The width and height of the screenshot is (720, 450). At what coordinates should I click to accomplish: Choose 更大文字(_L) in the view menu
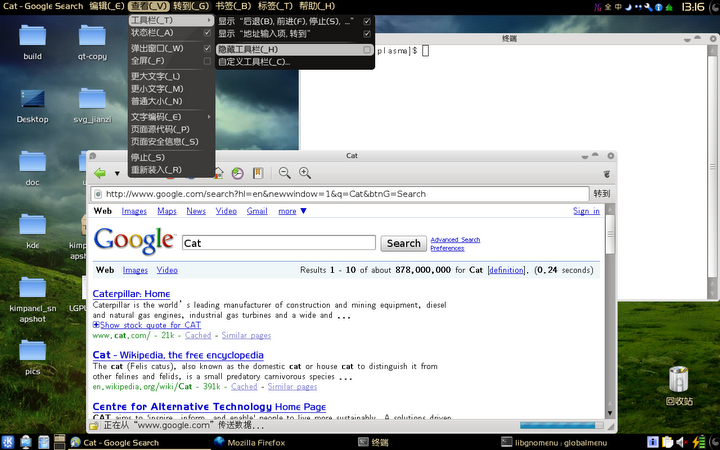[171, 76]
